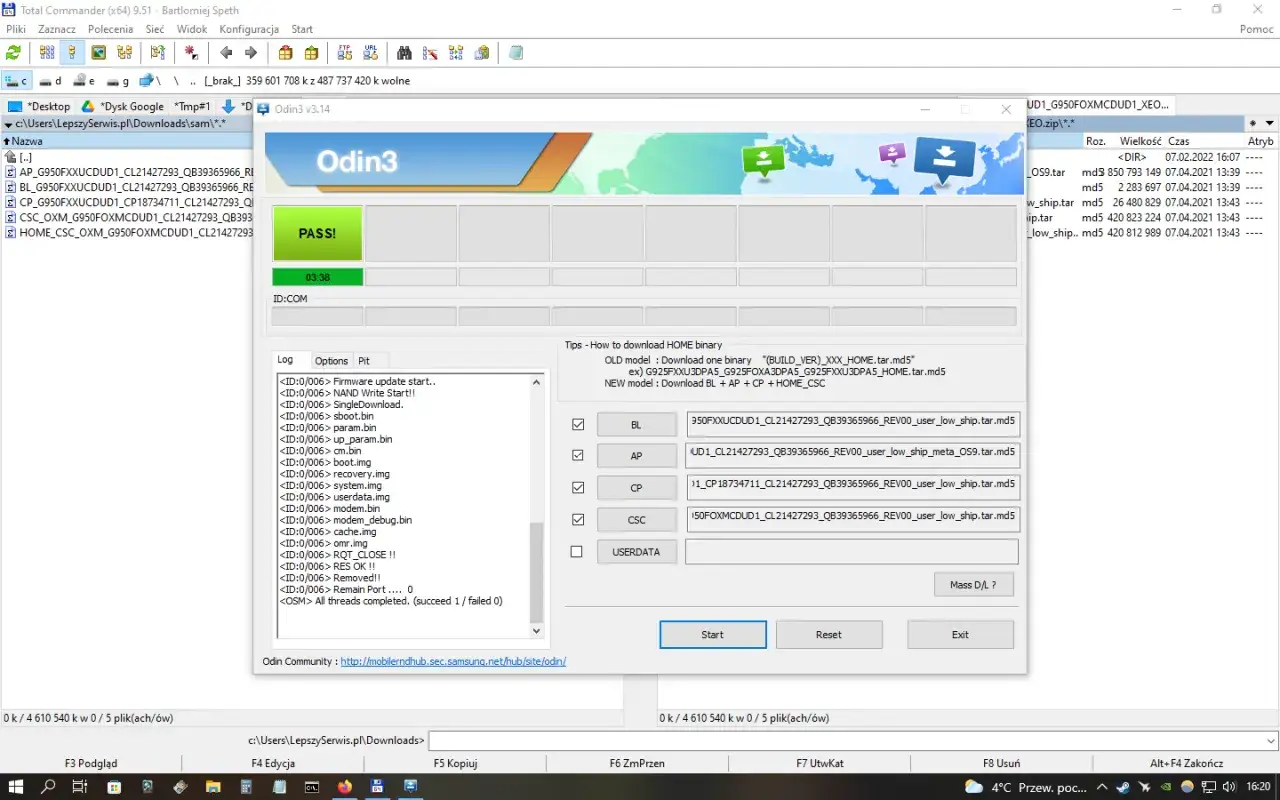Click the synchronize directories icon
This screenshot has width=1280, height=800.
coord(456,53)
